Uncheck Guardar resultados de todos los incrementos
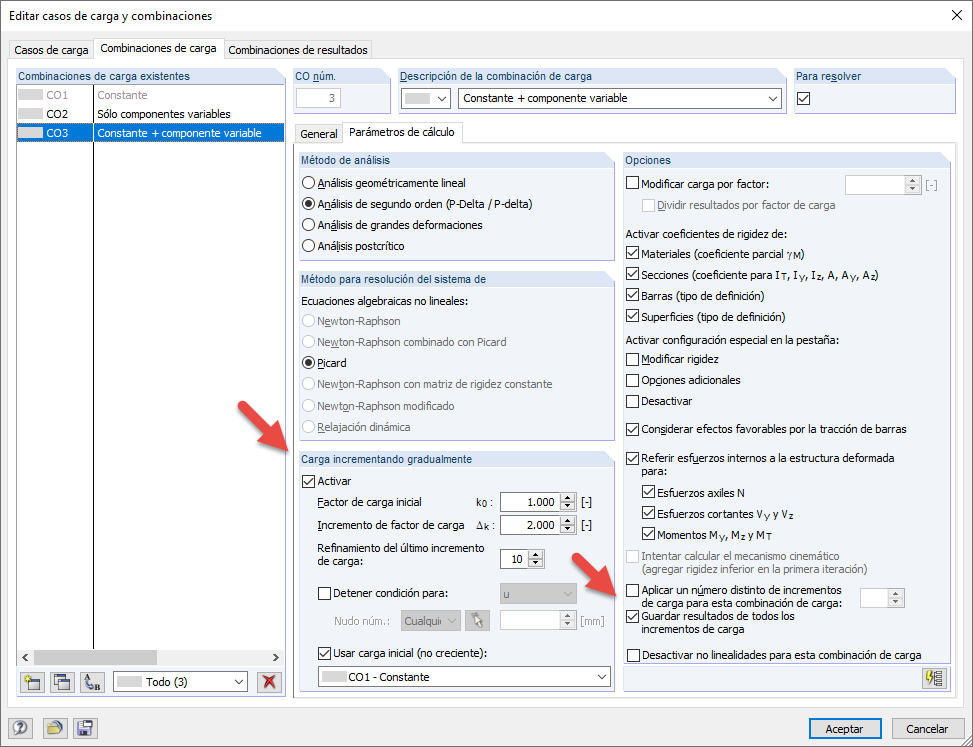Screen dimensions: 973x747 pyautogui.click(x=632, y=616)
